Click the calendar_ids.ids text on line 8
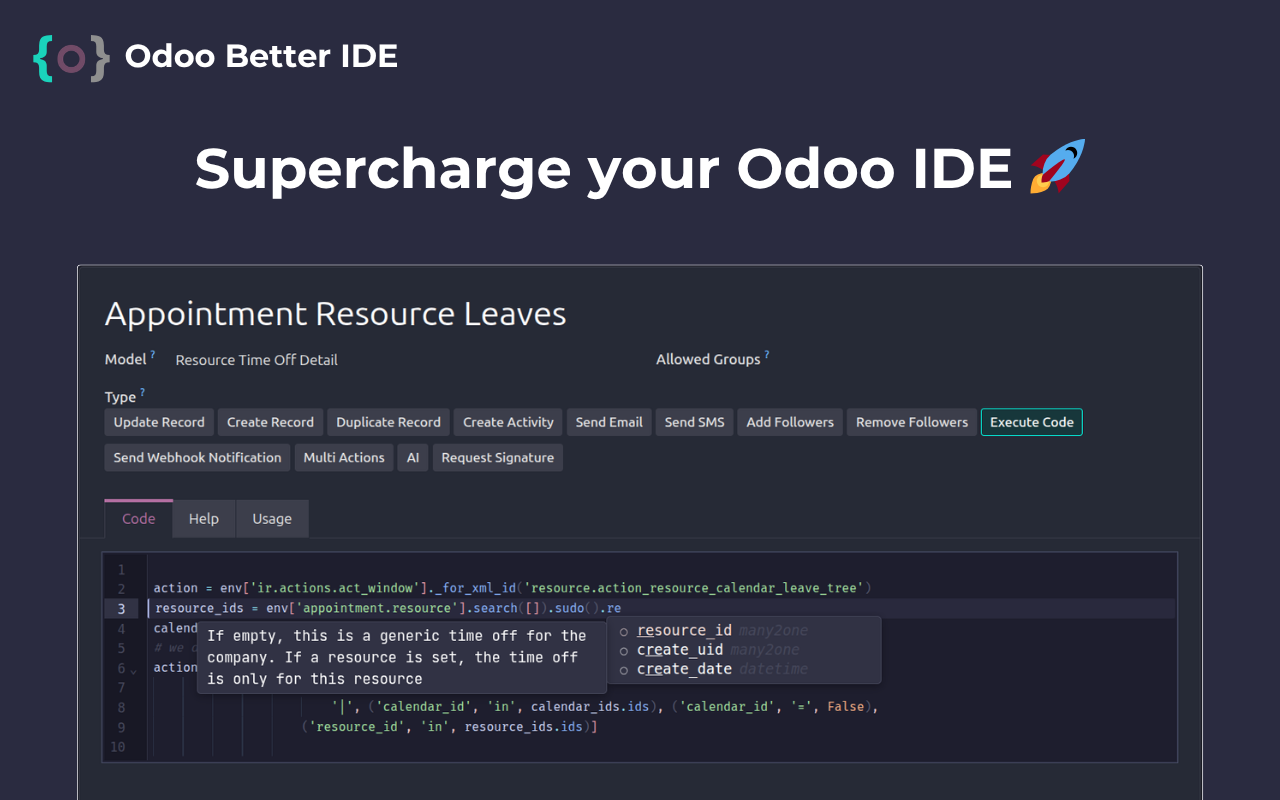This screenshot has width=1280, height=800. coord(590,707)
